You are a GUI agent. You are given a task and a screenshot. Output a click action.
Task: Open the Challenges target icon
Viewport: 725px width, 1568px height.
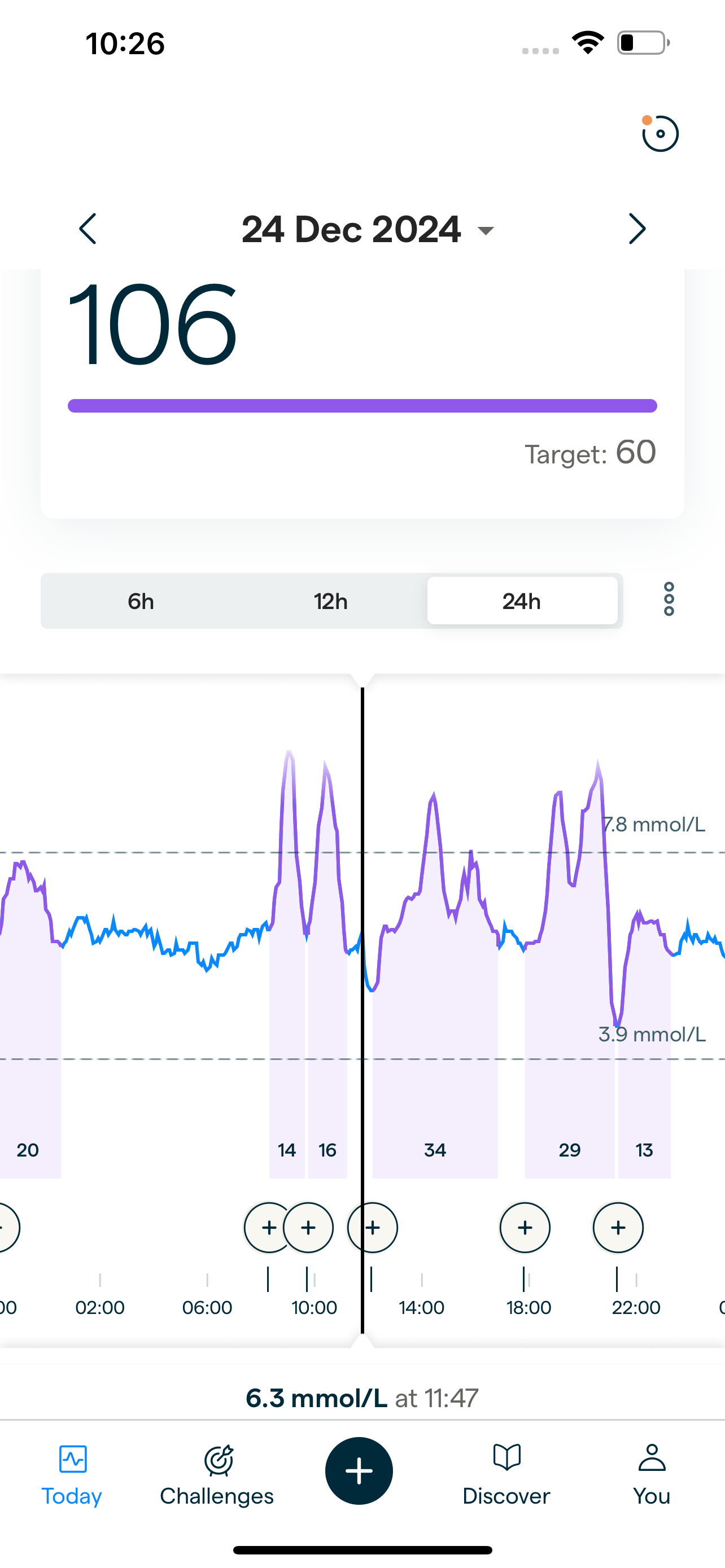pyautogui.click(x=218, y=1460)
